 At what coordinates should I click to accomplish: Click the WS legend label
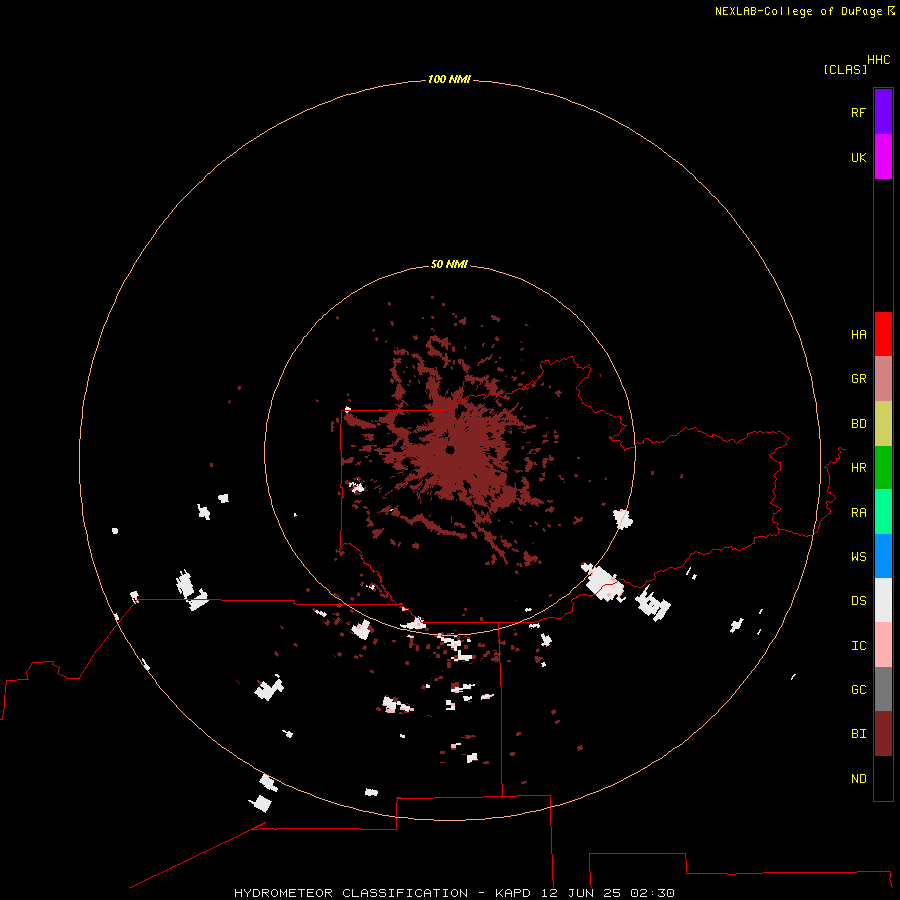click(858, 557)
